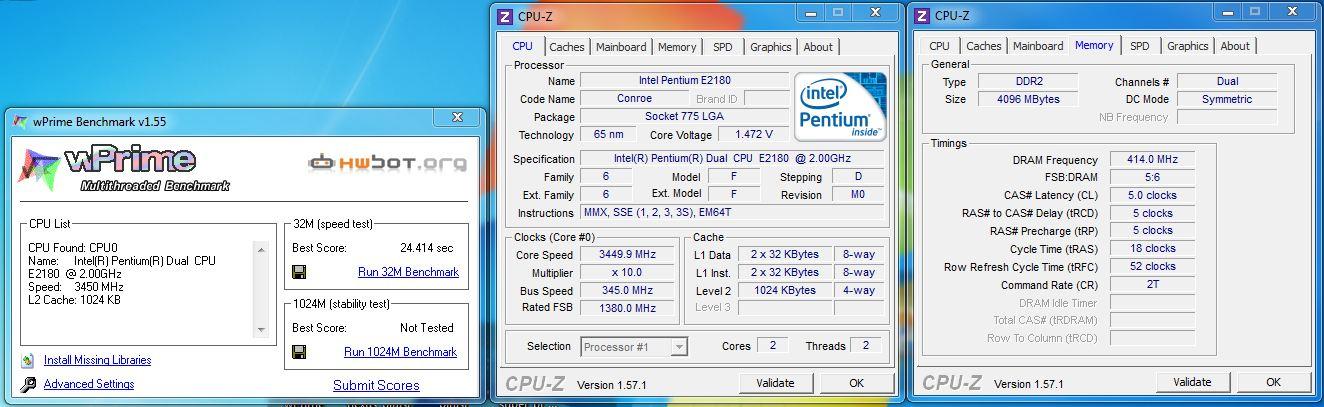1324x407 pixels.
Task: Switch to the CPU tab in the right CPU-Z
Action: pyautogui.click(x=940, y=46)
